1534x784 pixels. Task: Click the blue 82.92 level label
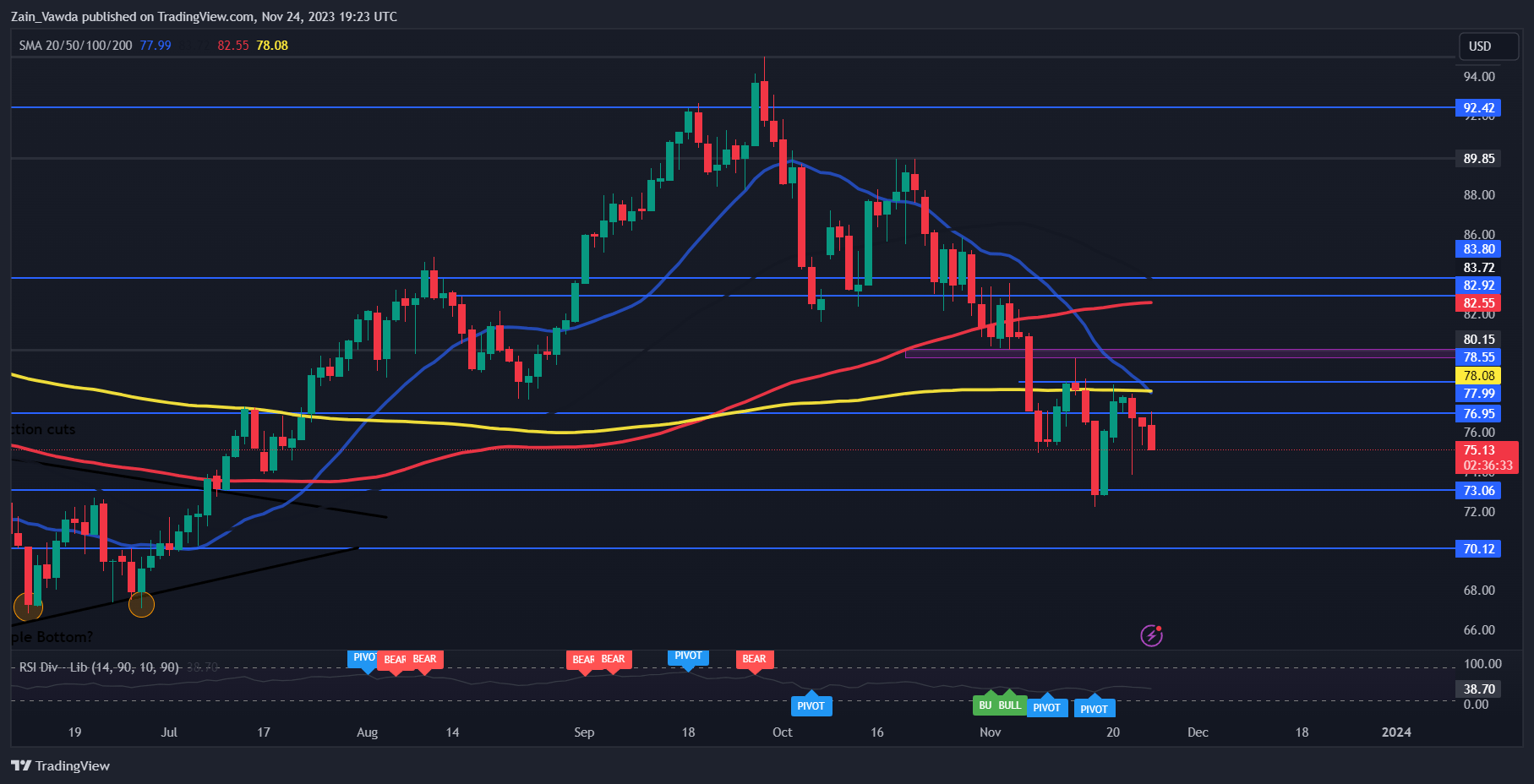point(1478,285)
